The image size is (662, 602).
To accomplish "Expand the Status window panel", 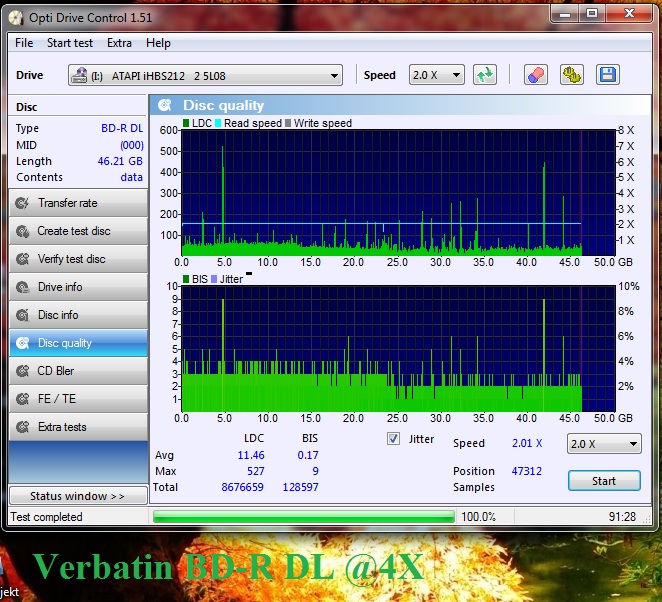I will (78, 496).
